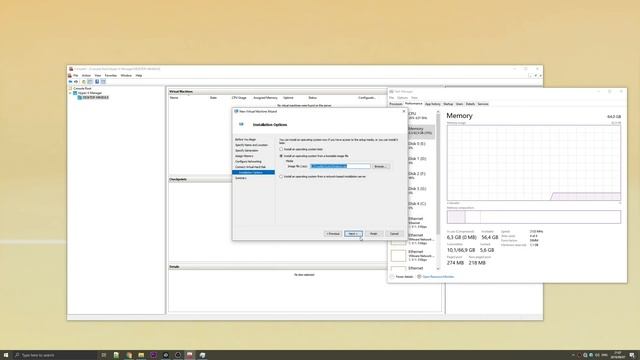Click the Back arrow in Hyper-V Manager toolbar
This screenshot has height=360, width=640.
[70, 82]
